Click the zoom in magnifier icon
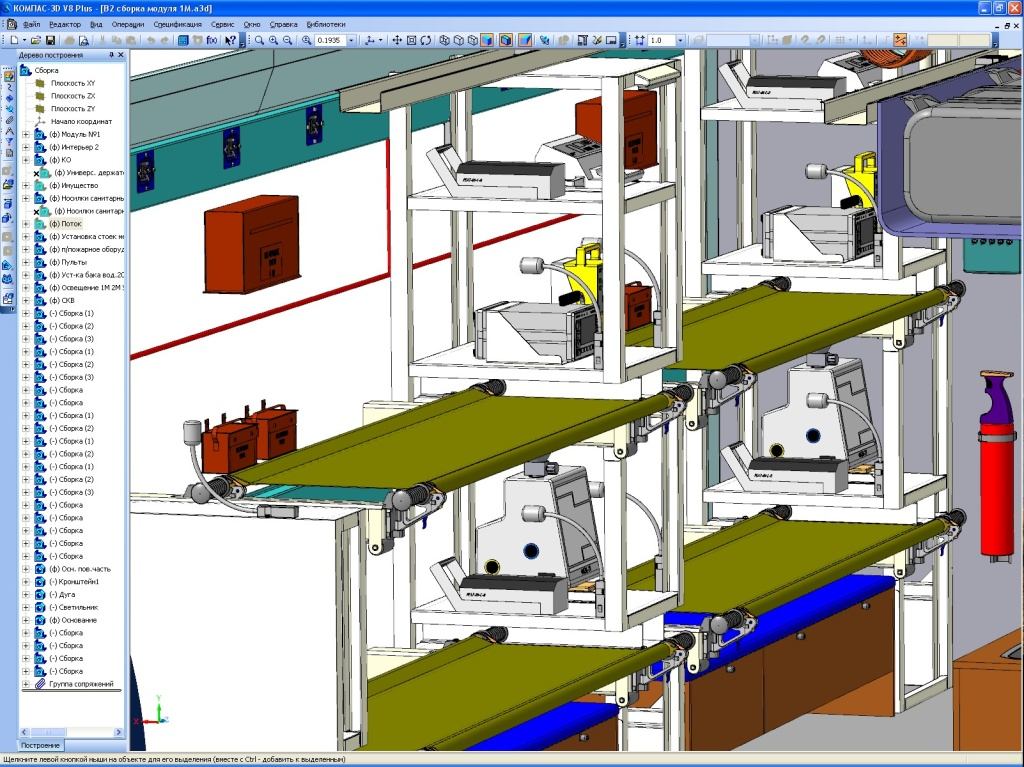Viewport: 1024px width, 767px height. [x=273, y=40]
